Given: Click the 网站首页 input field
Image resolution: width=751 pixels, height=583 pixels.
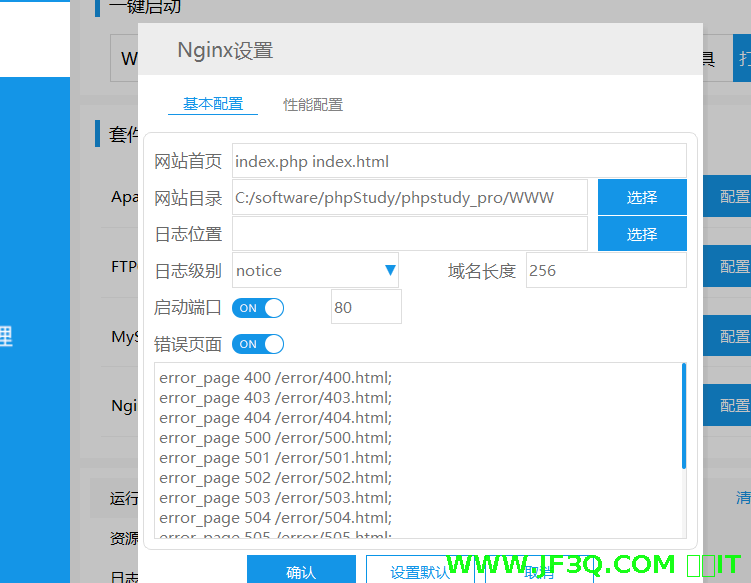Looking at the screenshot, I should [459, 161].
